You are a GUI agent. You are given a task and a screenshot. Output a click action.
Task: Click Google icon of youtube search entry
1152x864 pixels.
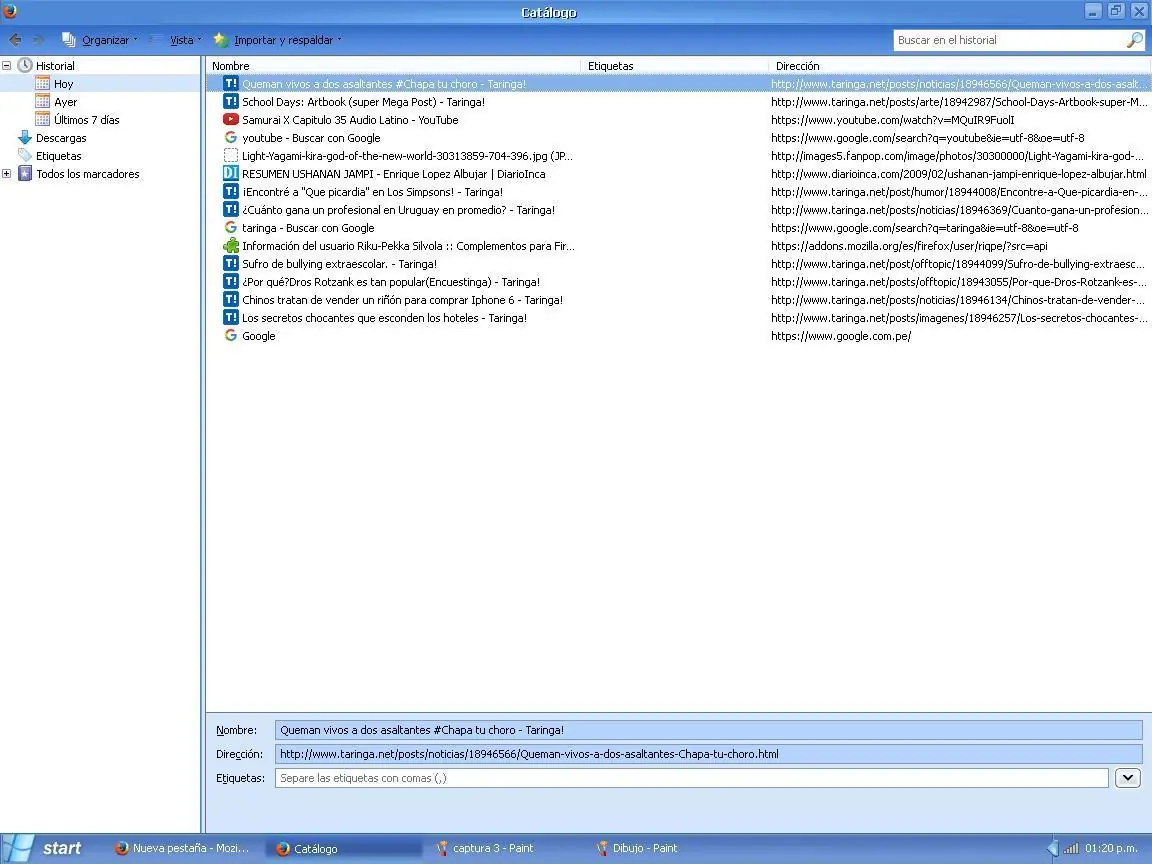tap(231, 137)
